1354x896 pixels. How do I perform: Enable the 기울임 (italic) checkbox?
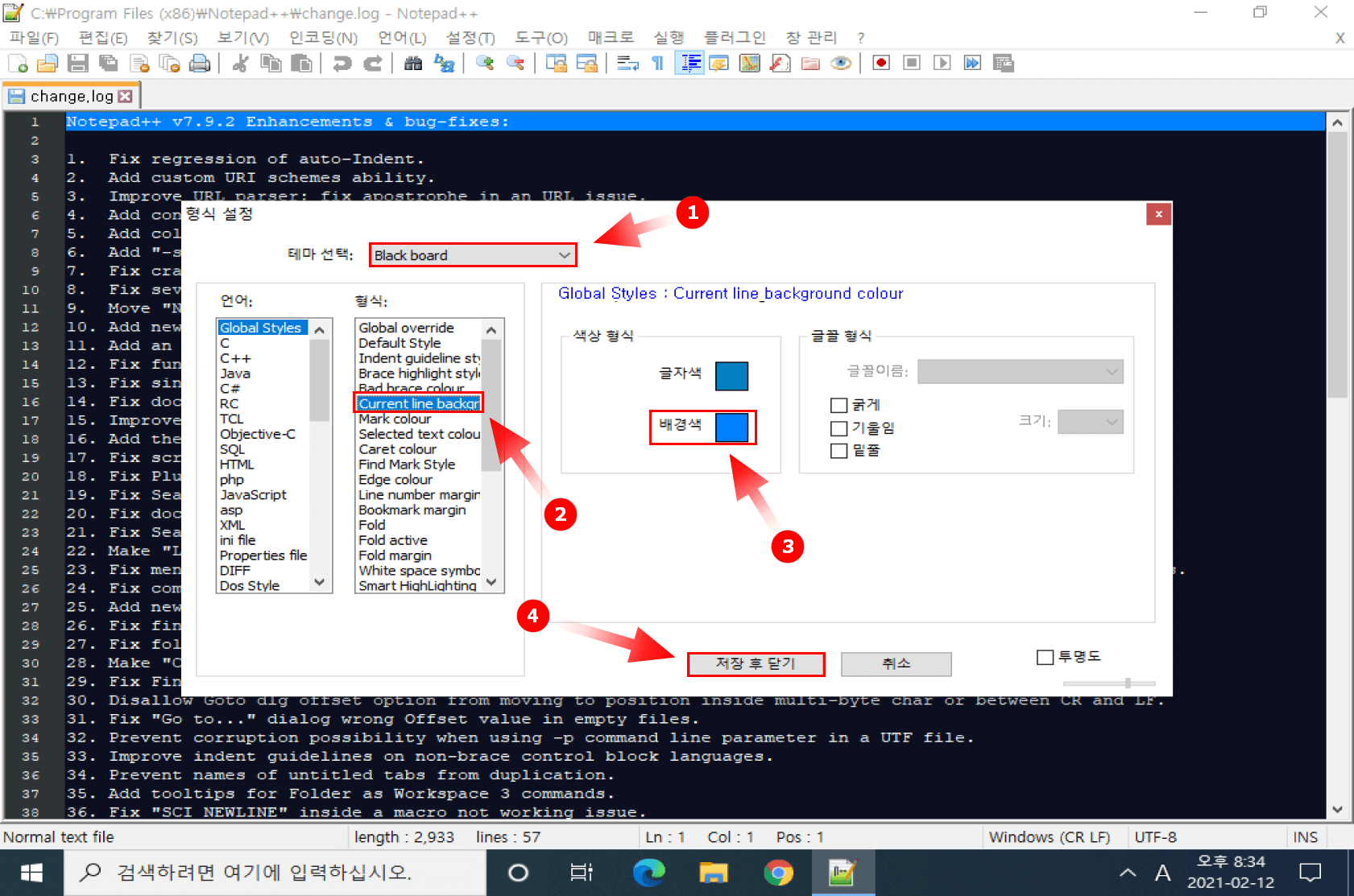click(x=838, y=428)
